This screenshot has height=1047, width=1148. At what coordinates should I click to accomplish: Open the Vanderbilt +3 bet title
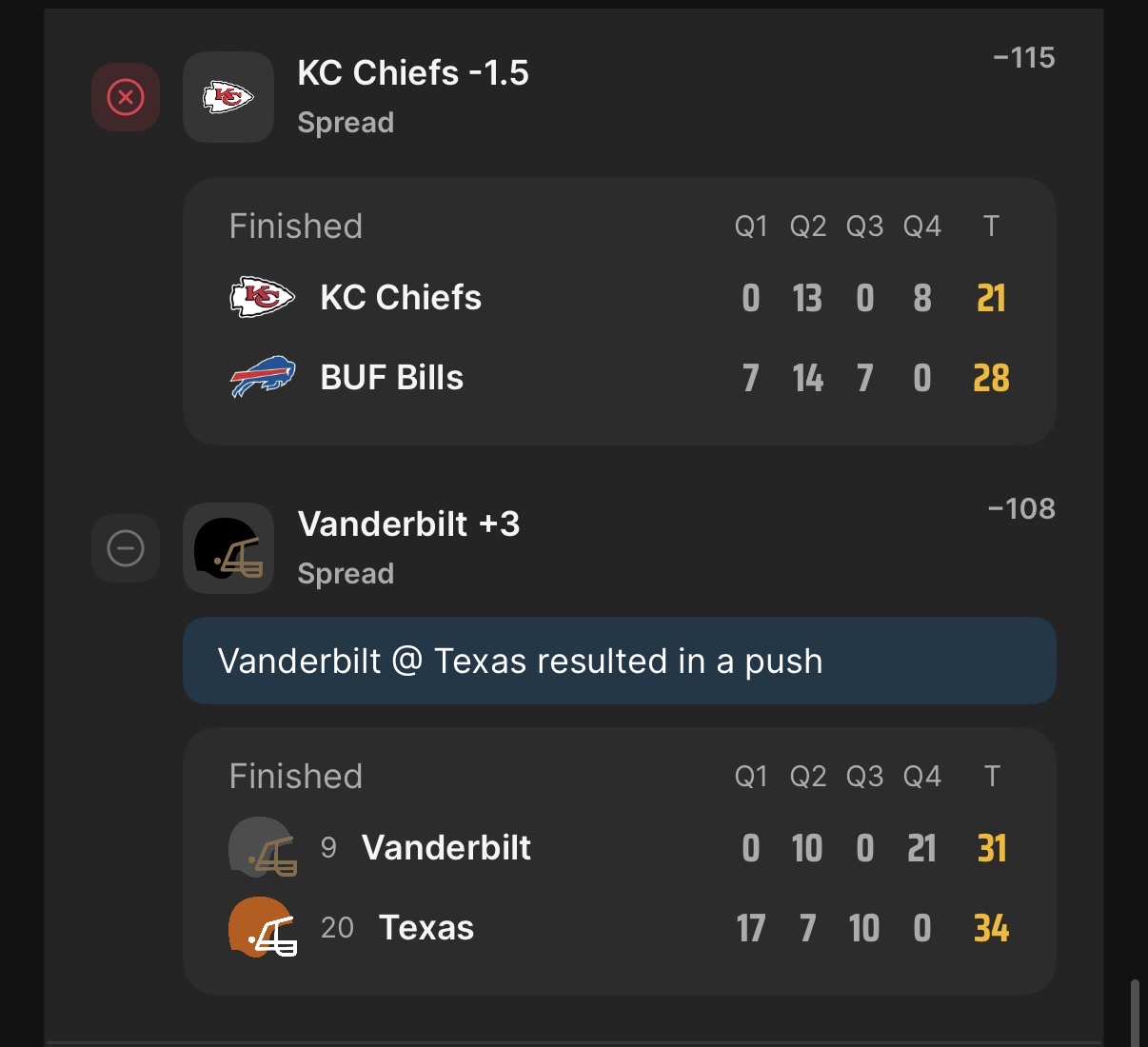coord(408,524)
